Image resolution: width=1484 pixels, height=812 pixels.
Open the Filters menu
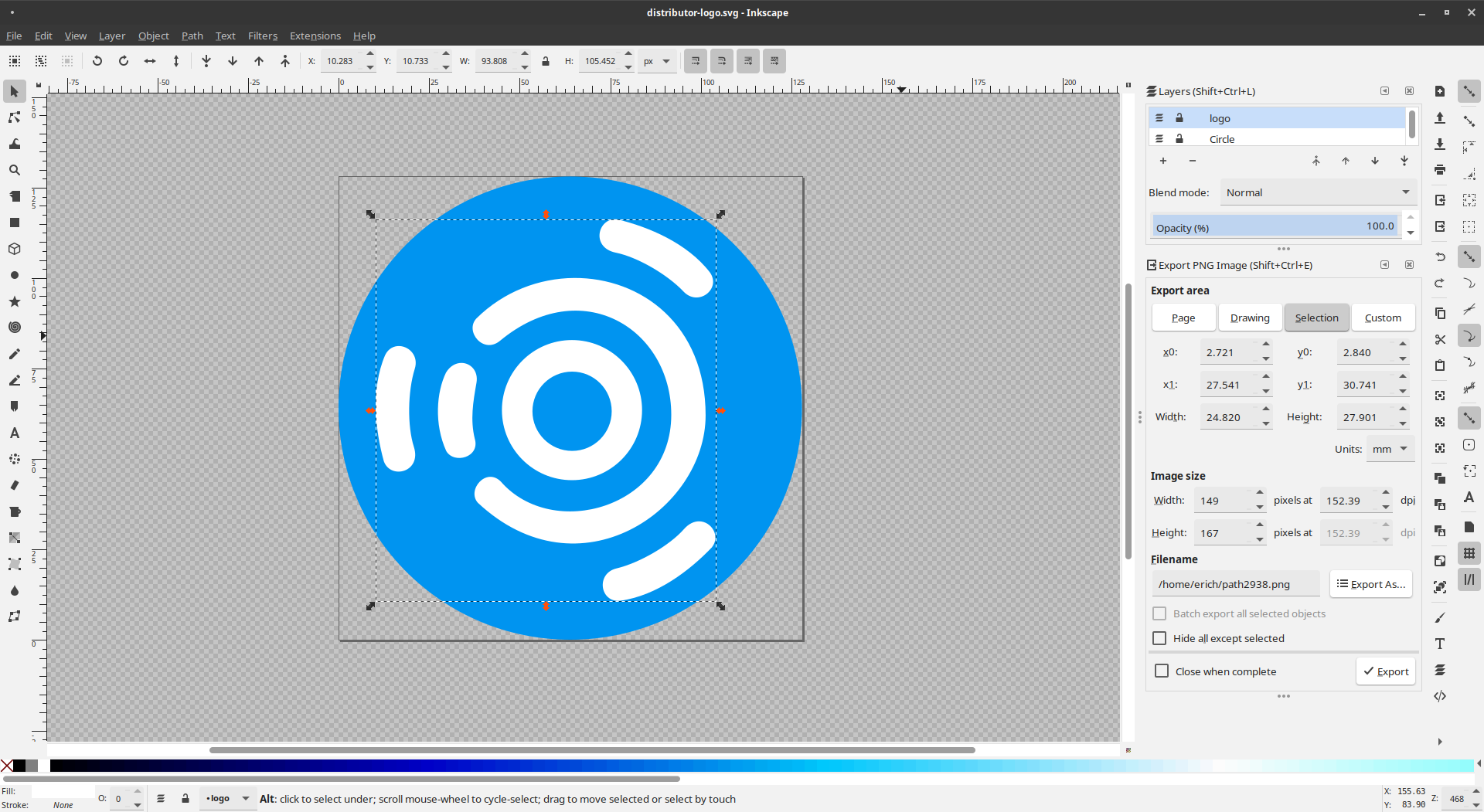[x=262, y=36]
